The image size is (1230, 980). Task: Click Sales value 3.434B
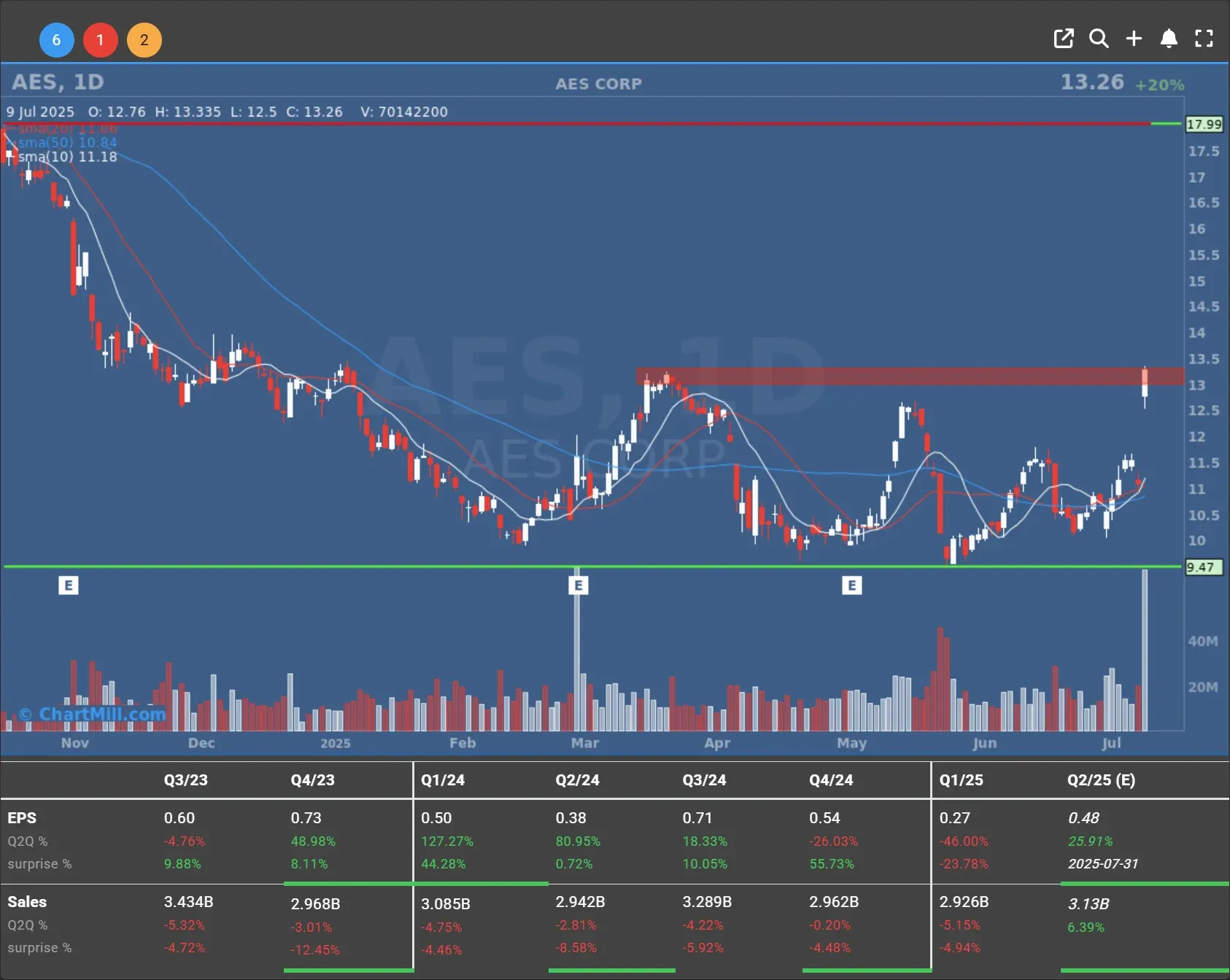click(x=188, y=901)
